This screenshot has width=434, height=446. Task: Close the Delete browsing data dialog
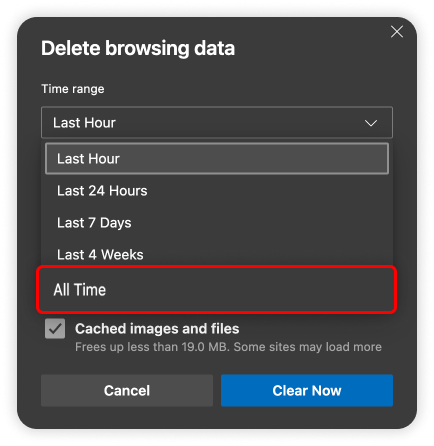[397, 32]
